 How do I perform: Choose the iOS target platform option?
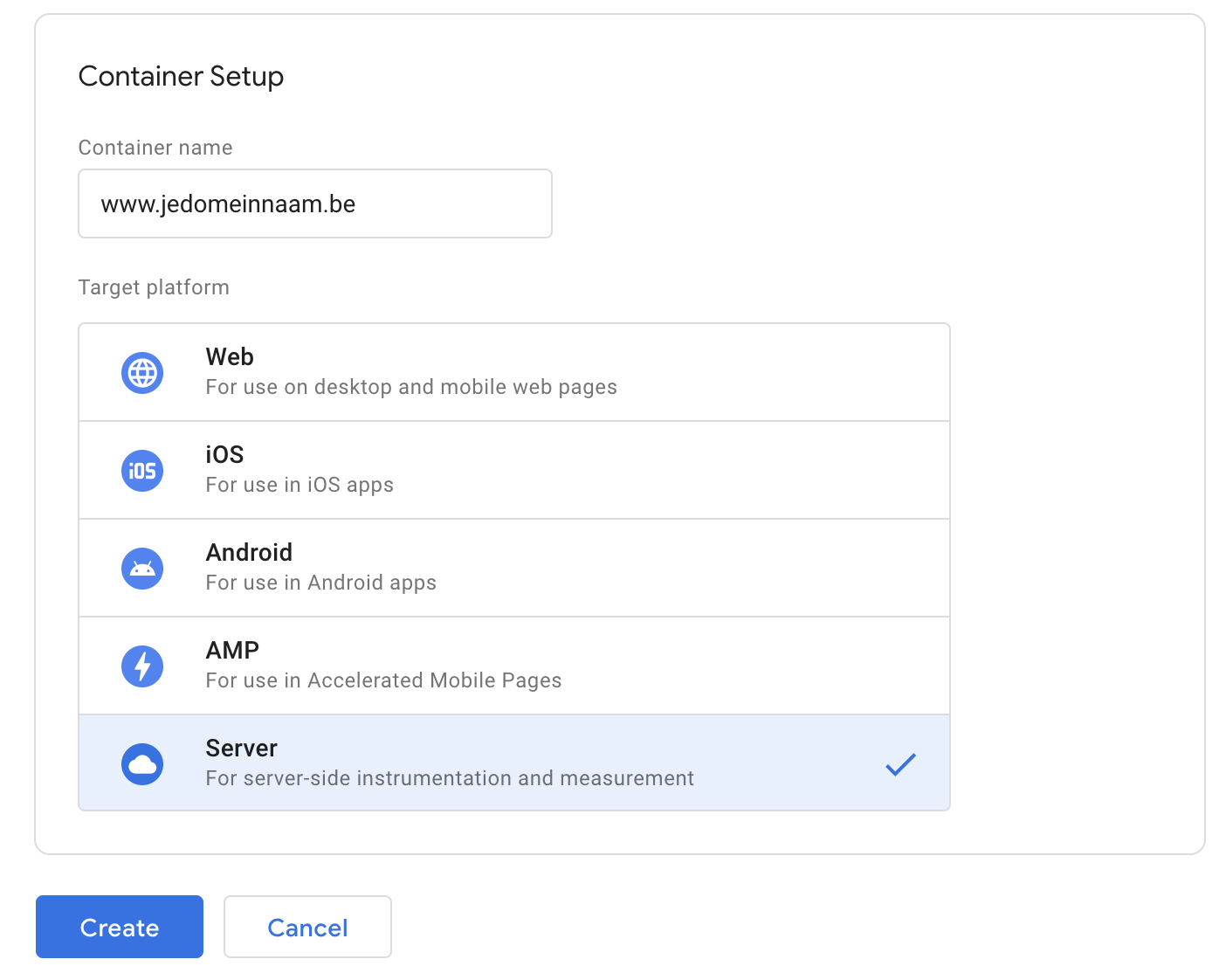click(x=224, y=455)
